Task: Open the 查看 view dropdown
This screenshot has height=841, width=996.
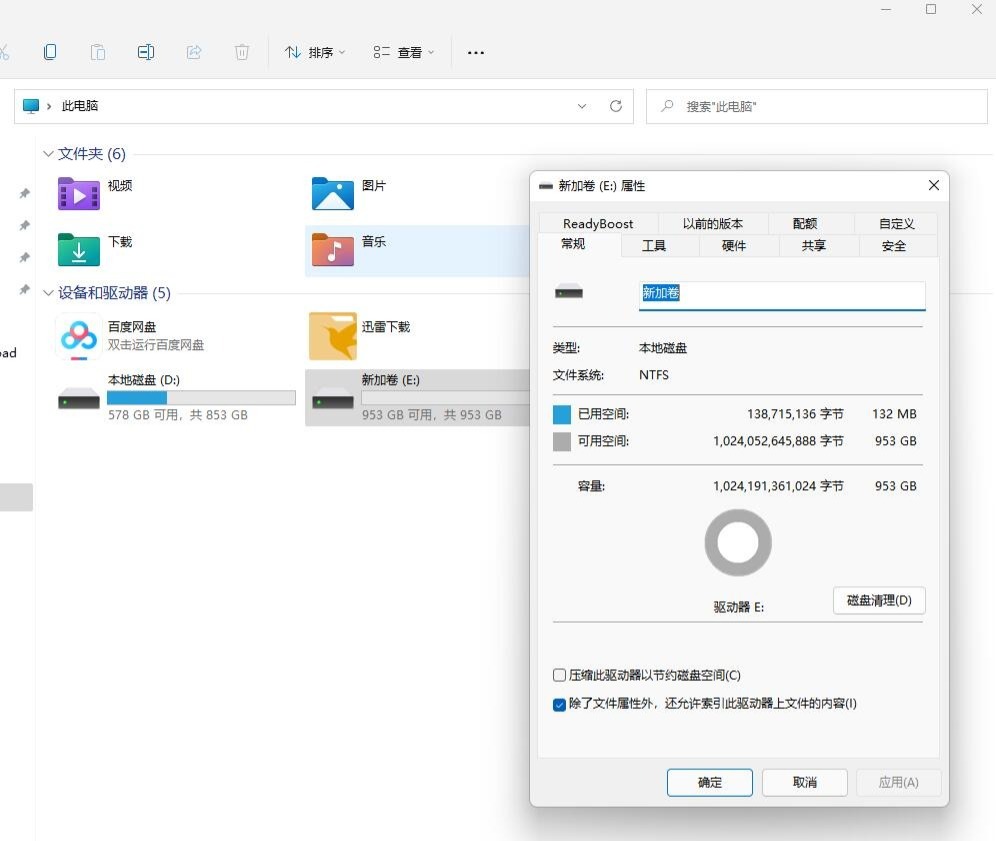Action: pyautogui.click(x=404, y=53)
